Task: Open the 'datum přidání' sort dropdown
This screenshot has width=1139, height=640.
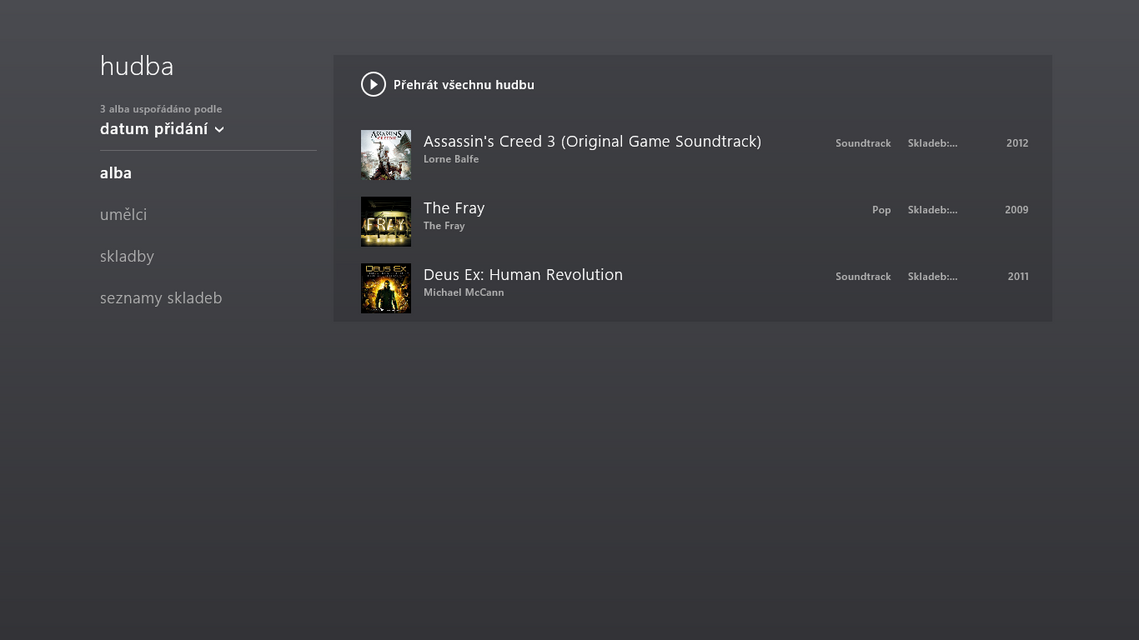Action: [154, 129]
